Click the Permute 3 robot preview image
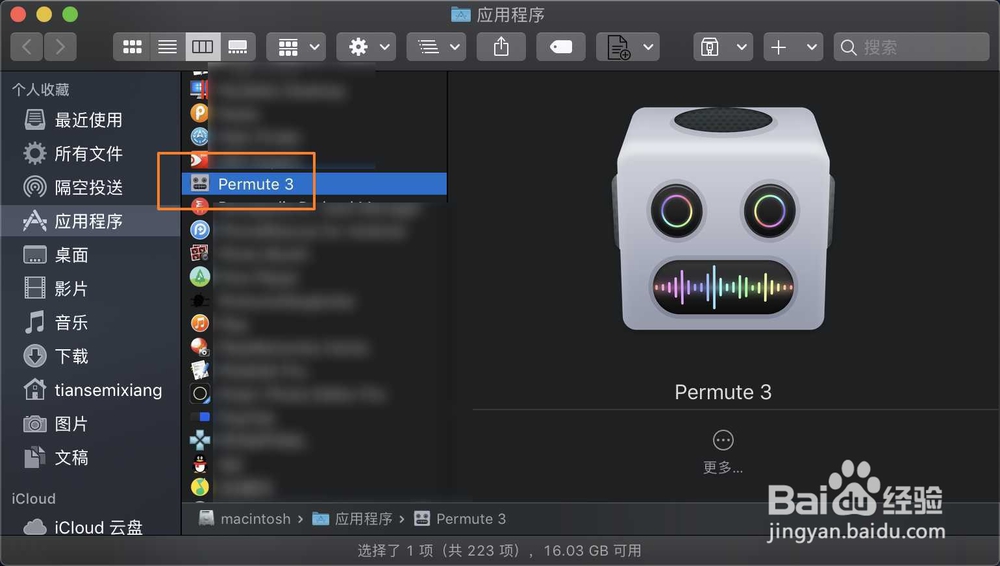The width and height of the screenshot is (1000, 566). click(723, 219)
